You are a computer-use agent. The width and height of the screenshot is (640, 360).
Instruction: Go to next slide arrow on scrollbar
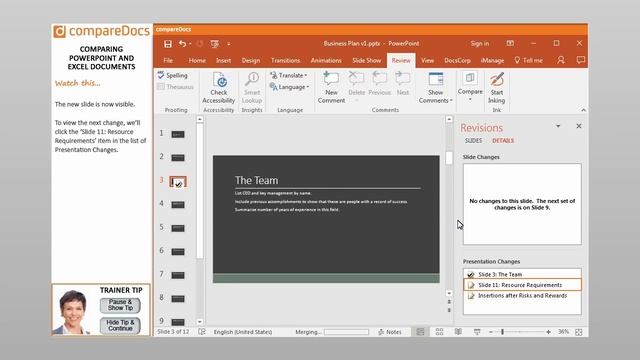click(449, 311)
